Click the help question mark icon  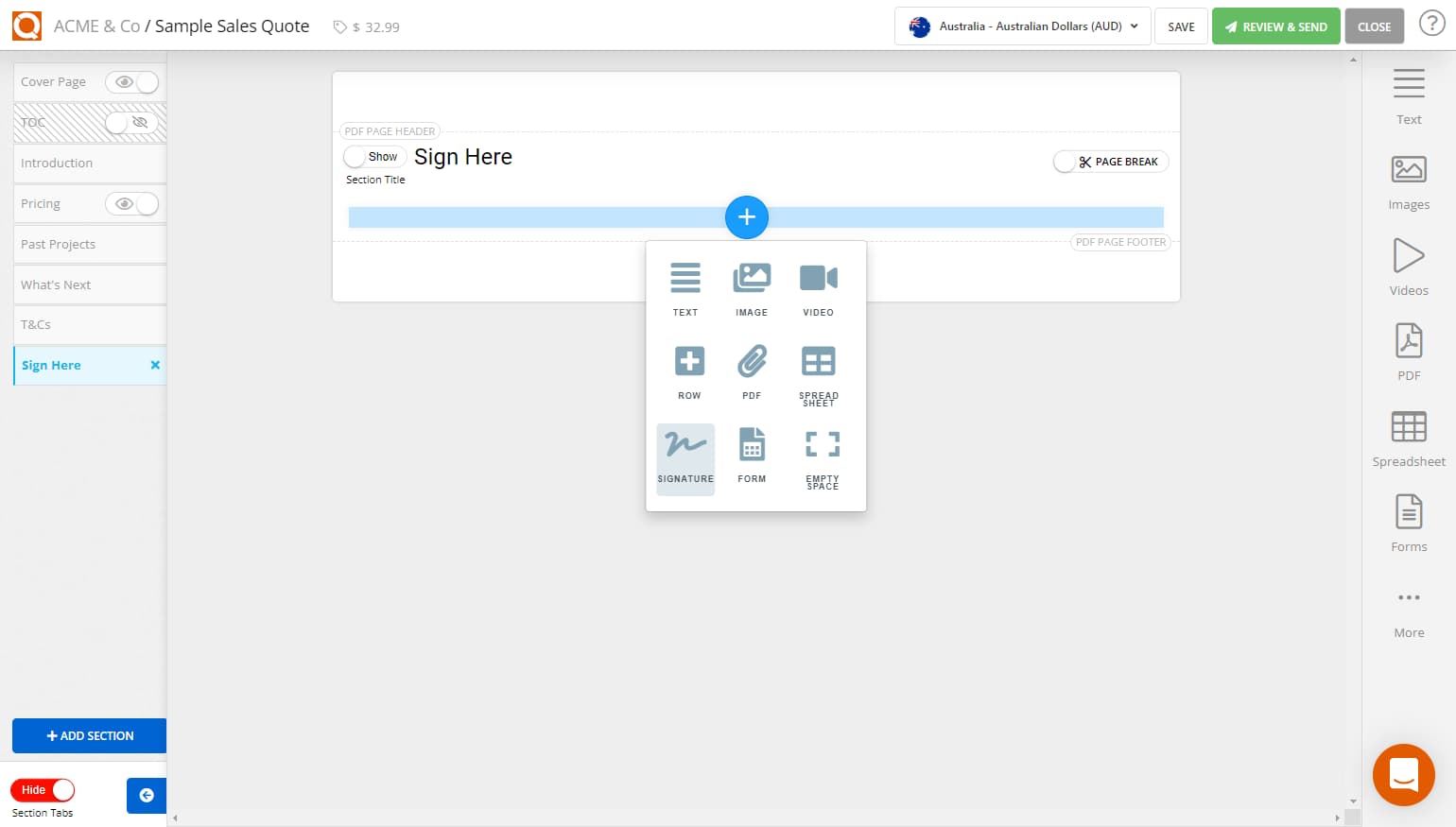1432,23
